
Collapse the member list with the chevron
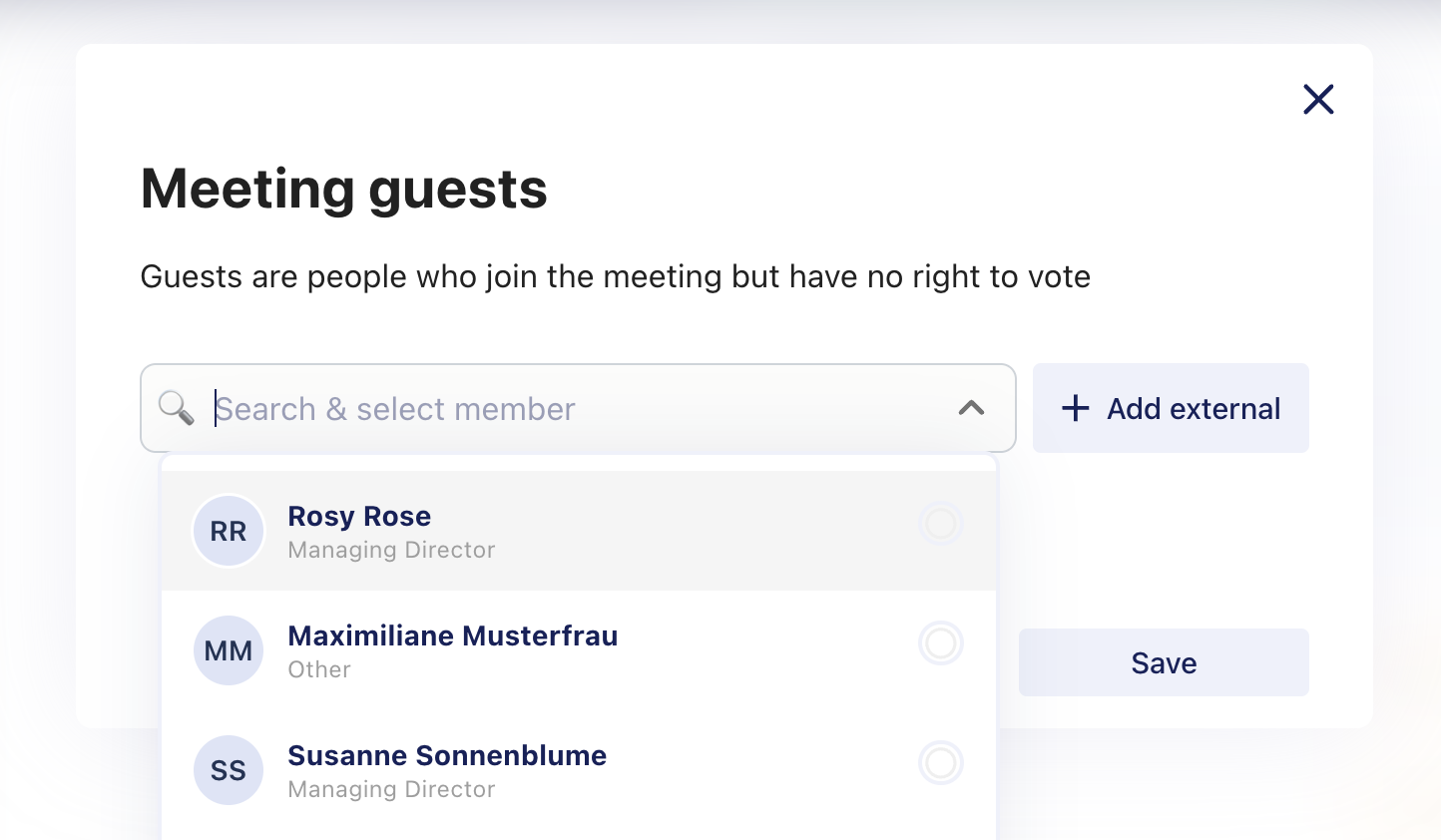coord(971,408)
